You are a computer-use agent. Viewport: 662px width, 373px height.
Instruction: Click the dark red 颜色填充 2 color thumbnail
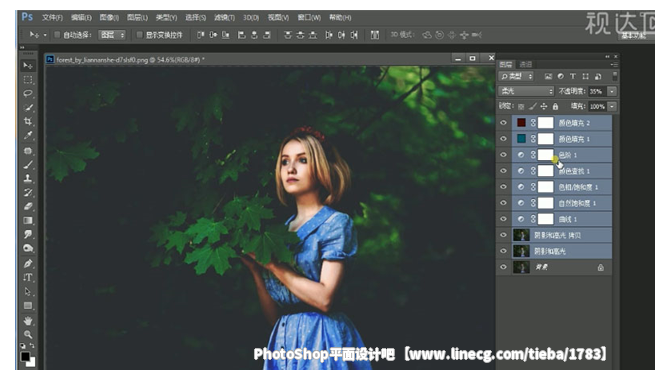point(521,123)
